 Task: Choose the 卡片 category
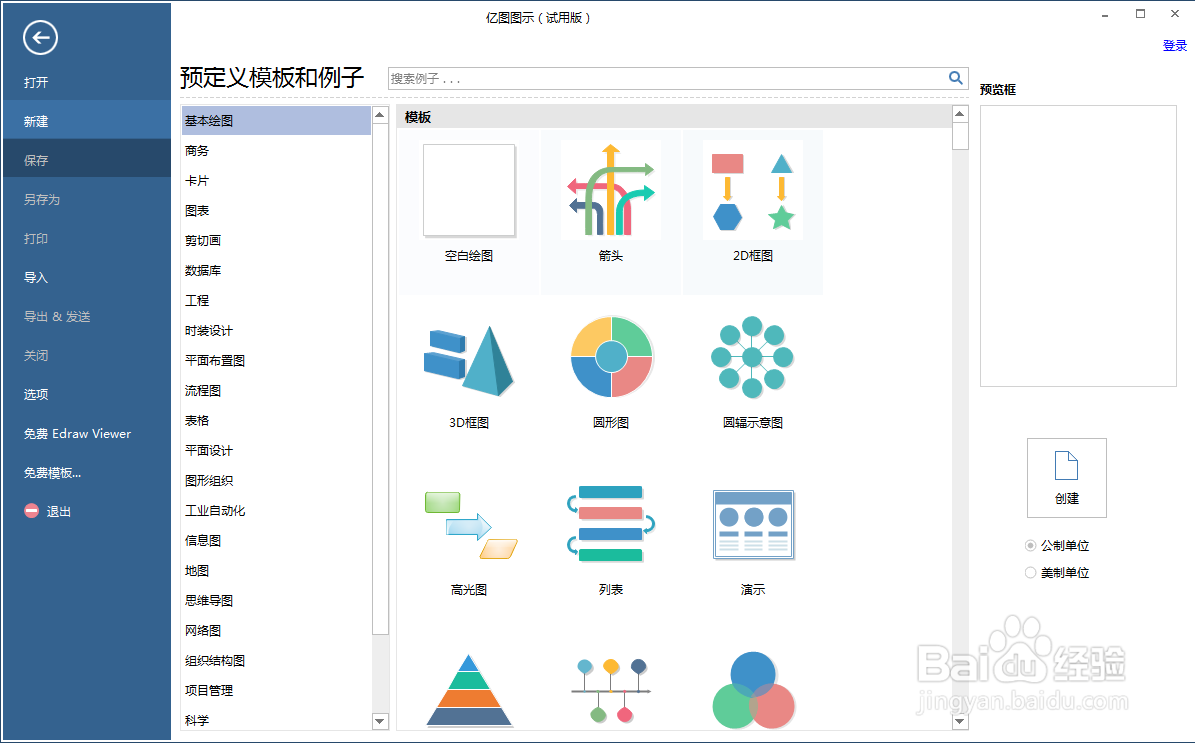tap(276, 181)
